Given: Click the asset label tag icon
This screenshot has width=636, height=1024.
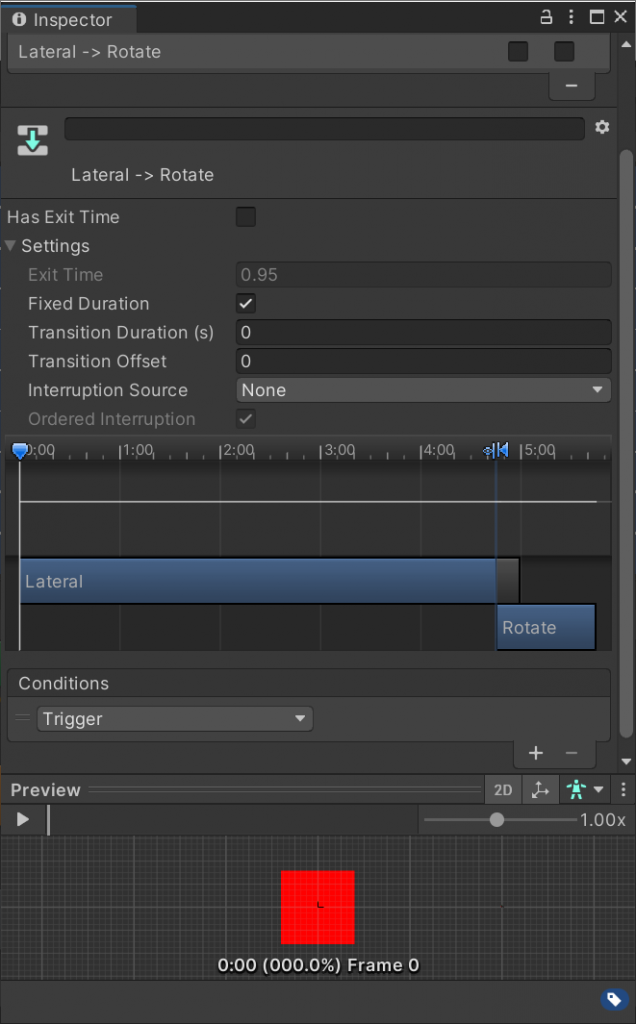Looking at the screenshot, I should (x=612, y=999).
